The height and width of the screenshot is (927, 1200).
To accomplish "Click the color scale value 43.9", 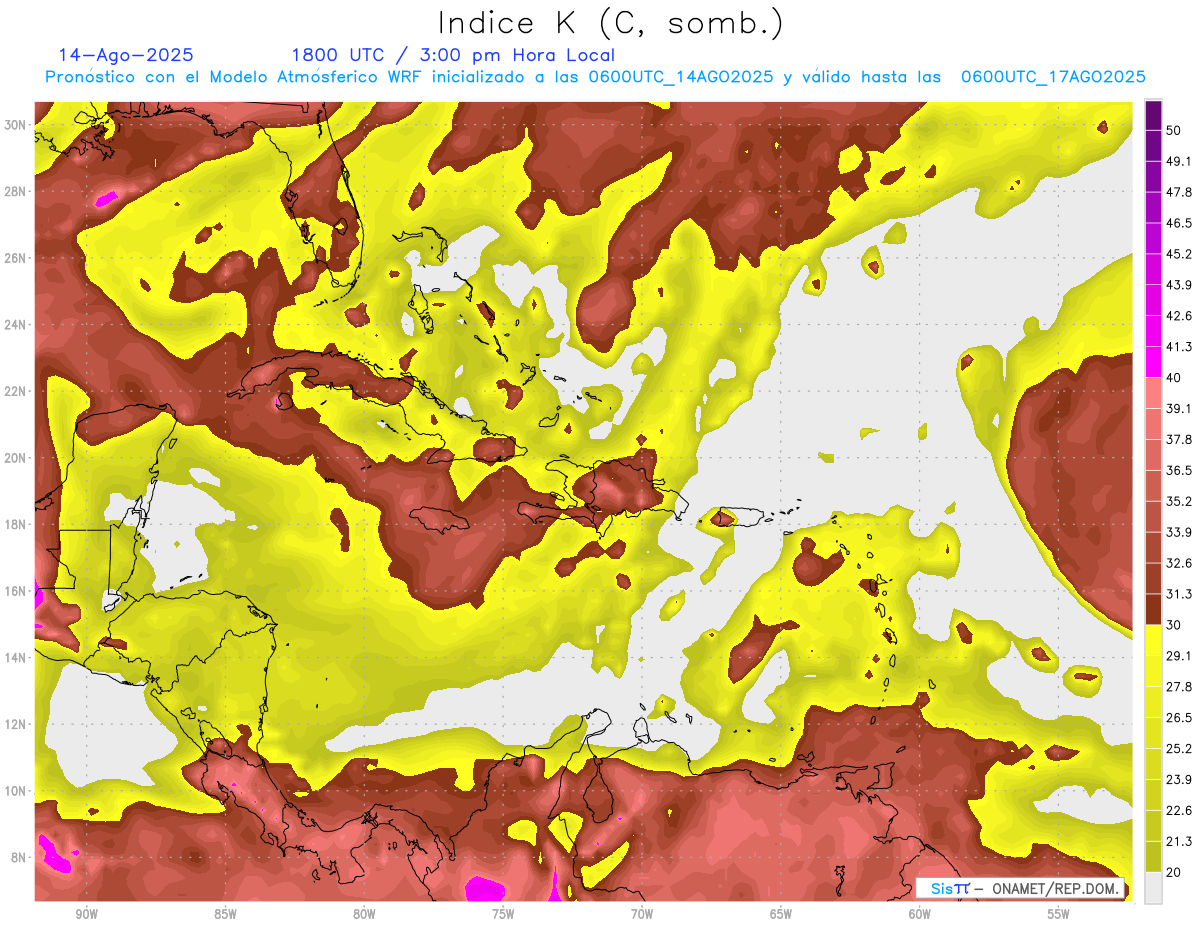I will [x=1179, y=285].
